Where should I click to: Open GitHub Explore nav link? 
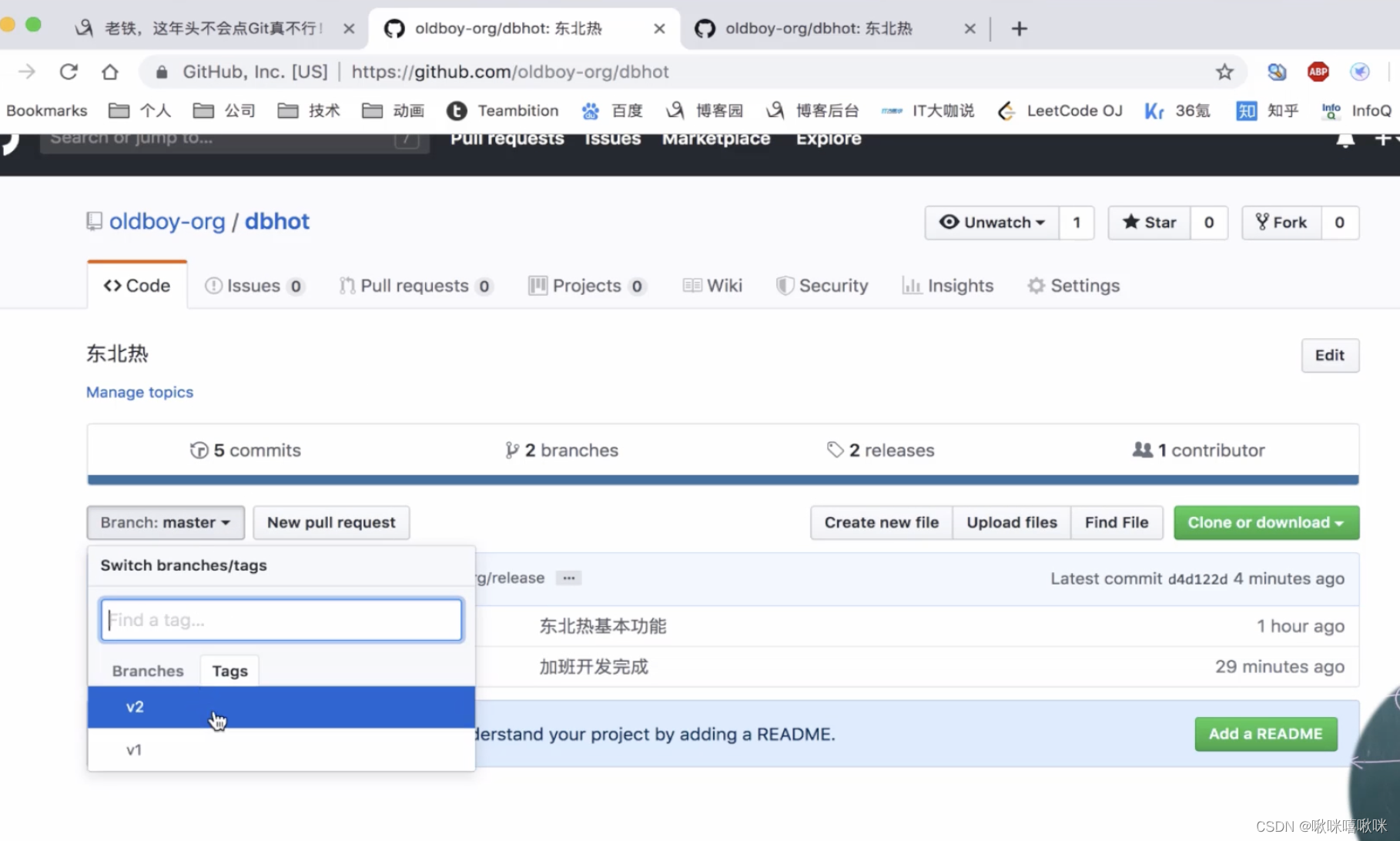(829, 139)
